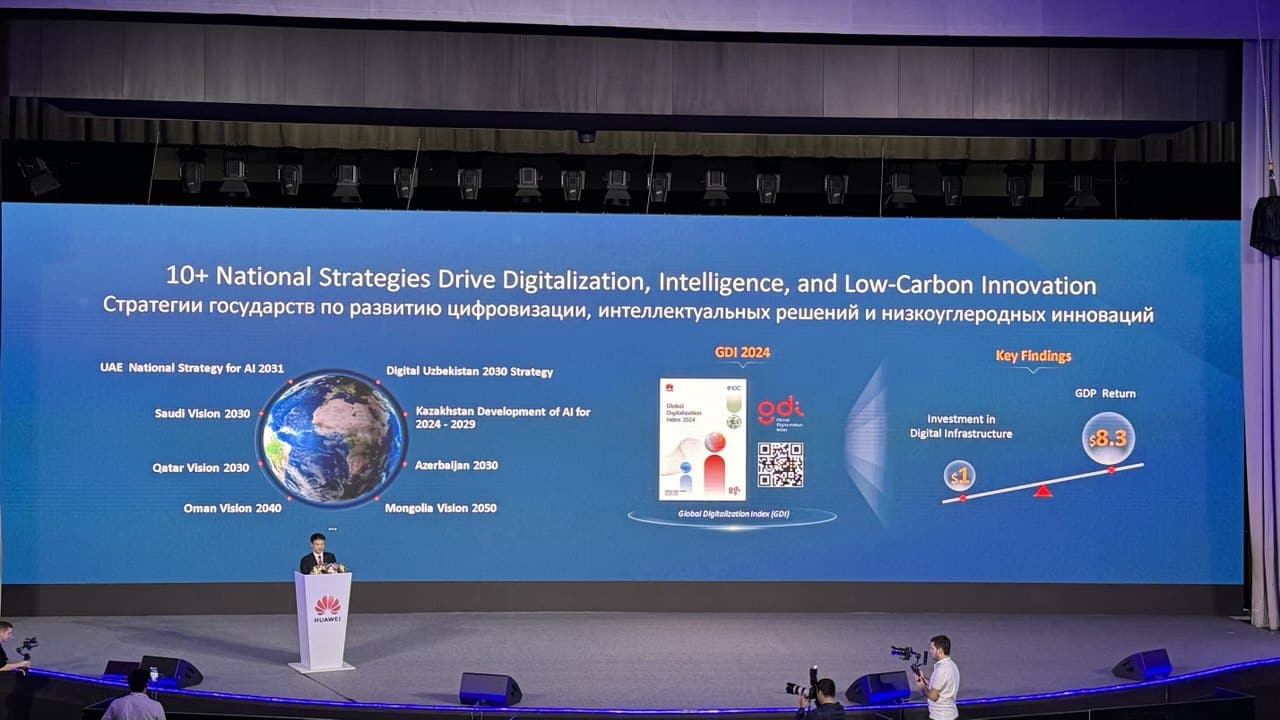
Task: Click the English slide title
Action: coord(628,282)
